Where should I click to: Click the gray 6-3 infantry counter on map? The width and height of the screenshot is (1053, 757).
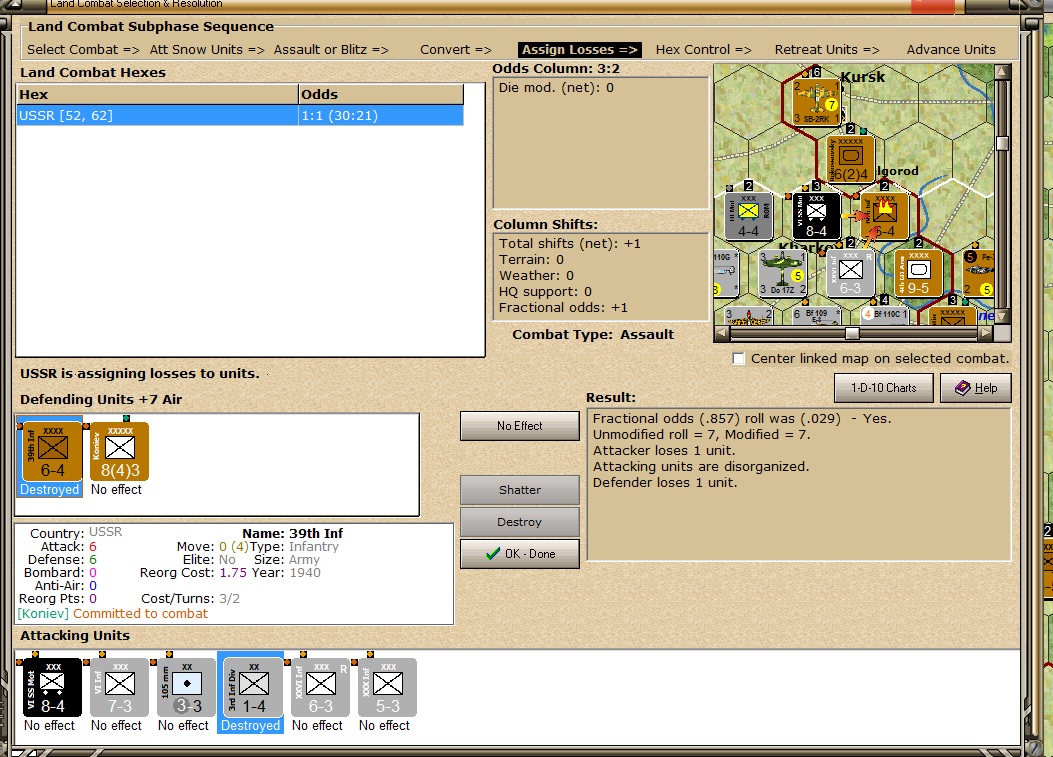pos(851,273)
